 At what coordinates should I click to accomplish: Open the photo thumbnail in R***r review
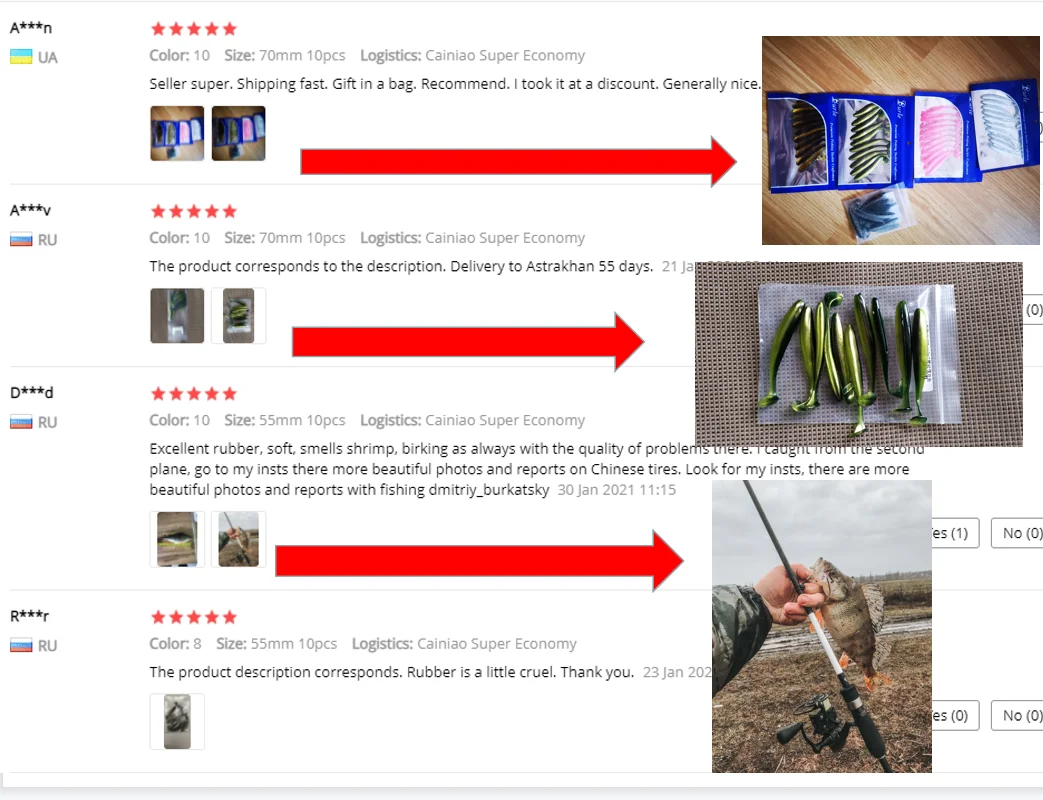point(177,722)
